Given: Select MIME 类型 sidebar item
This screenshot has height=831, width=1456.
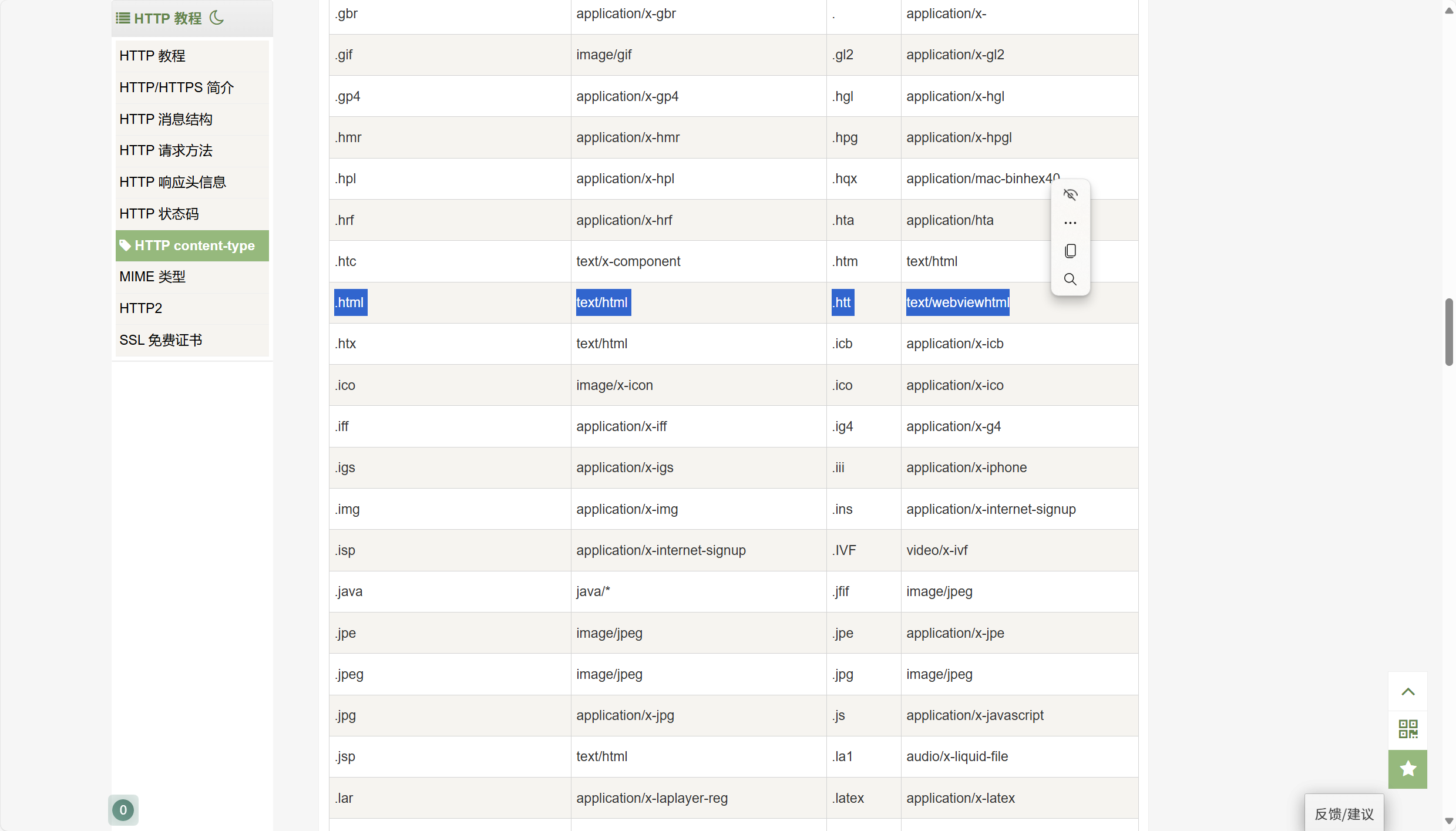Looking at the screenshot, I should [x=152, y=277].
